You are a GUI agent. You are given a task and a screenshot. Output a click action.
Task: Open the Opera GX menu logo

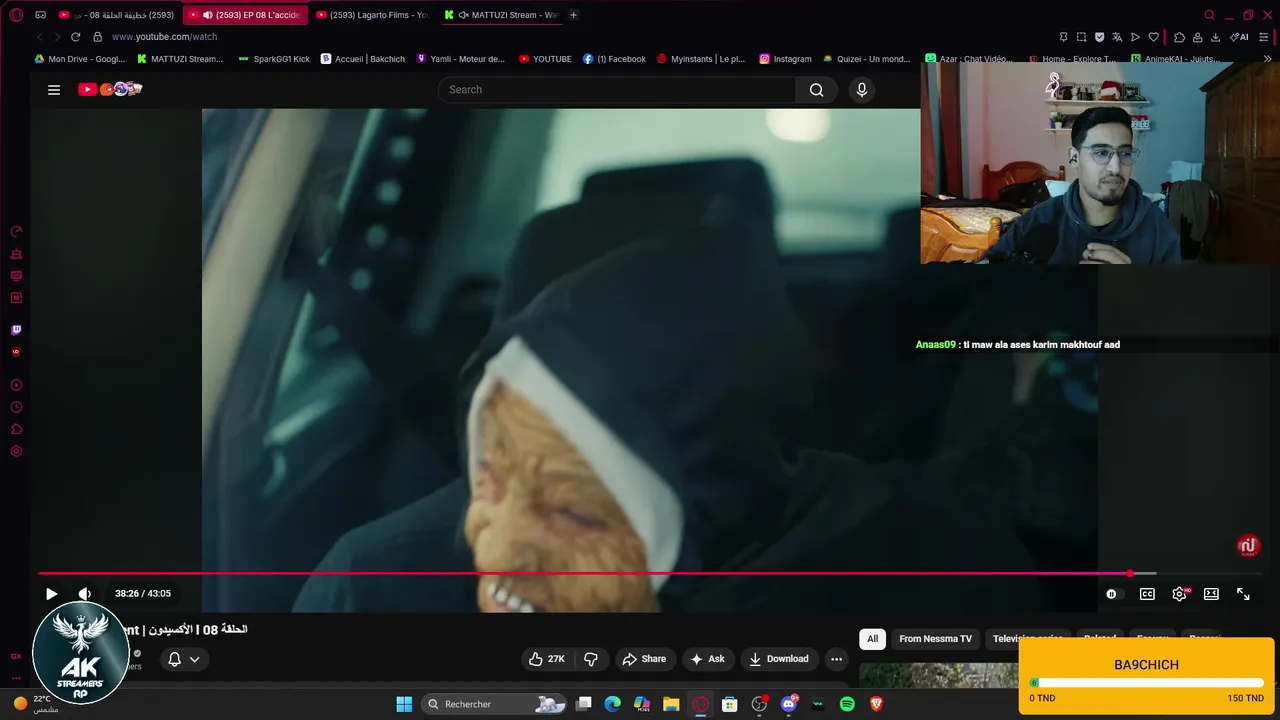tap(16, 15)
